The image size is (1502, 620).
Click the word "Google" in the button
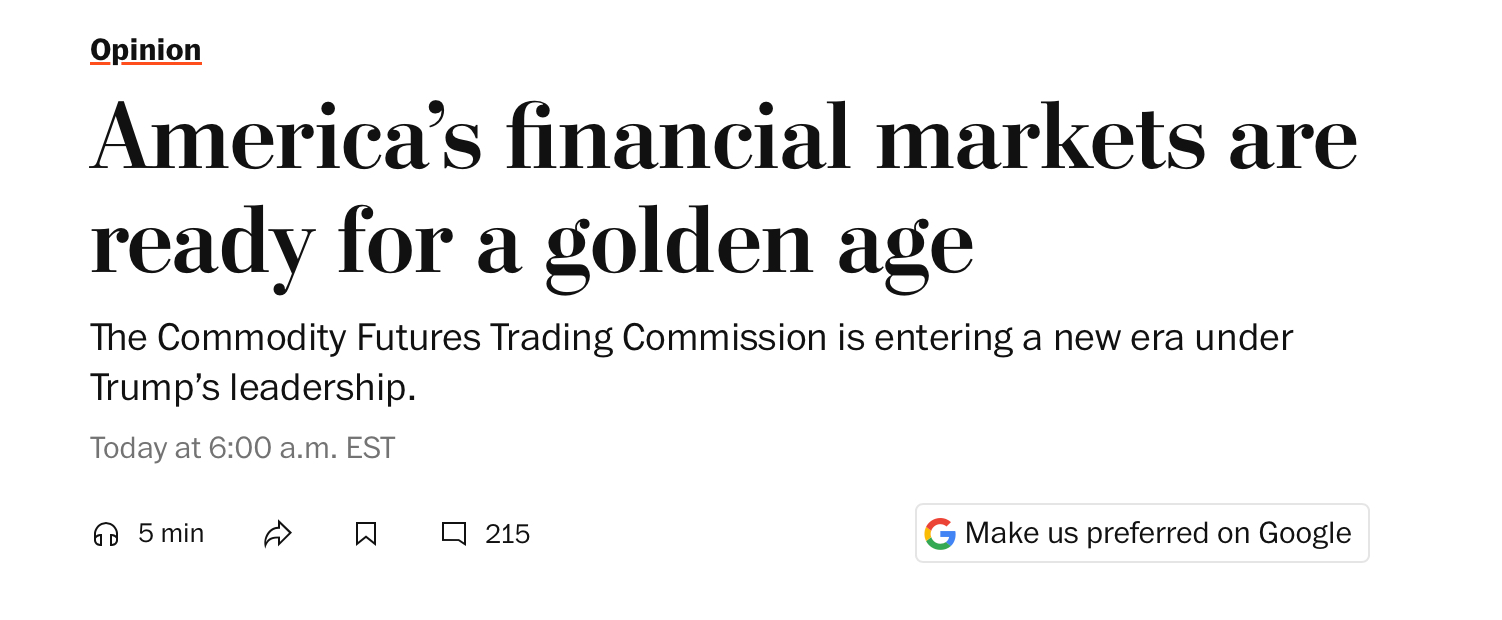1304,533
